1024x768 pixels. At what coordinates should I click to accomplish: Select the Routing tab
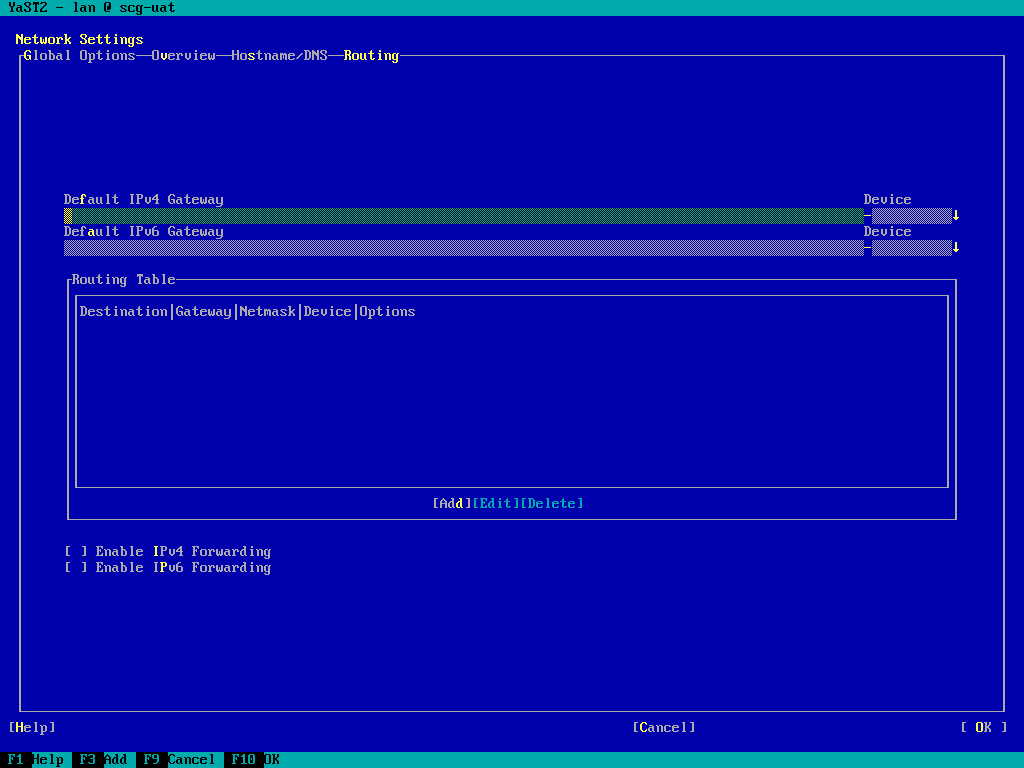(x=371, y=56)
